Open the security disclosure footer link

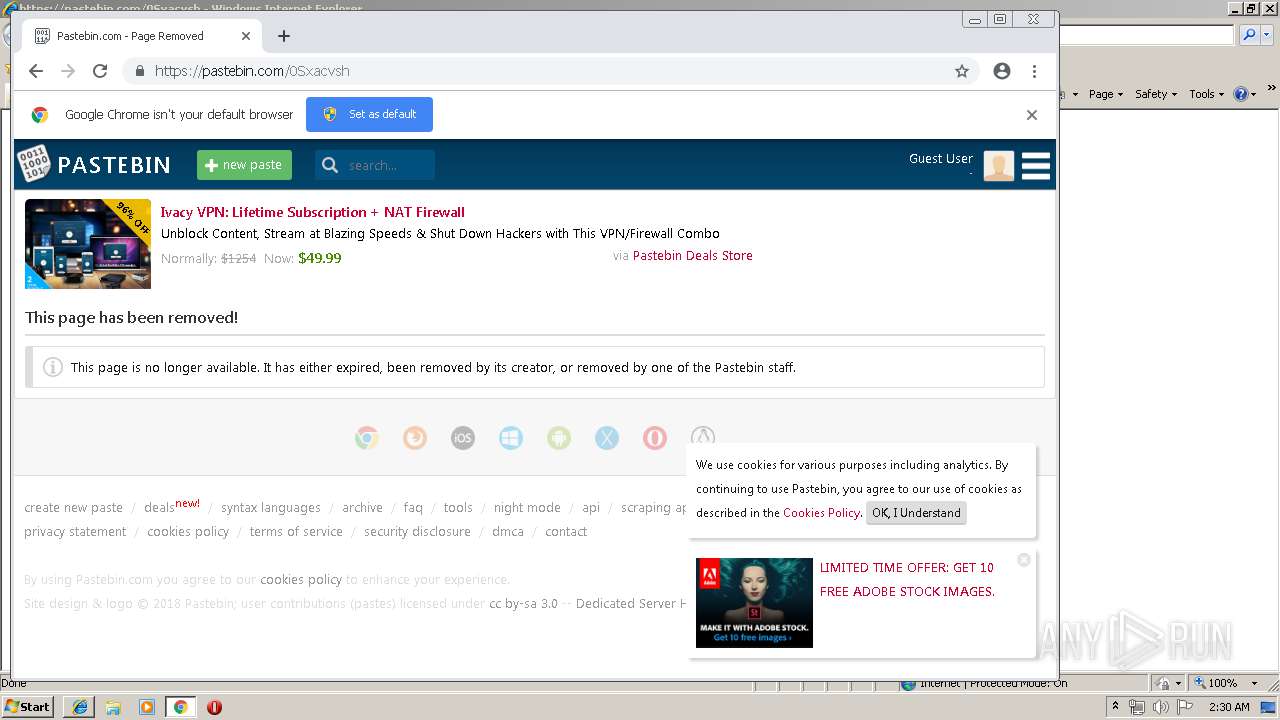417,532
